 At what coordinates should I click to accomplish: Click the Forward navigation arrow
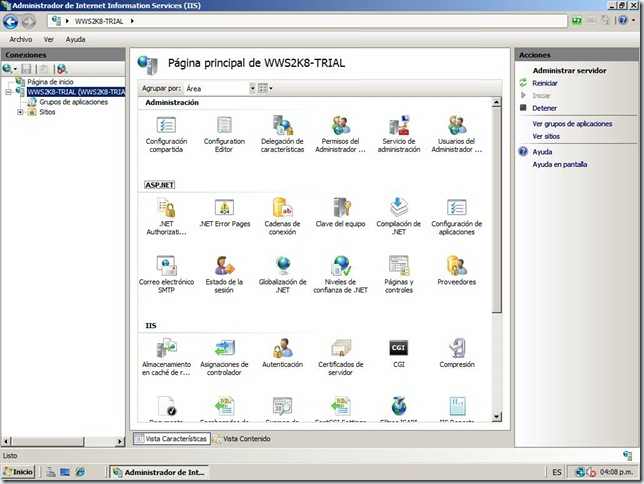click(x=29, y=21)
